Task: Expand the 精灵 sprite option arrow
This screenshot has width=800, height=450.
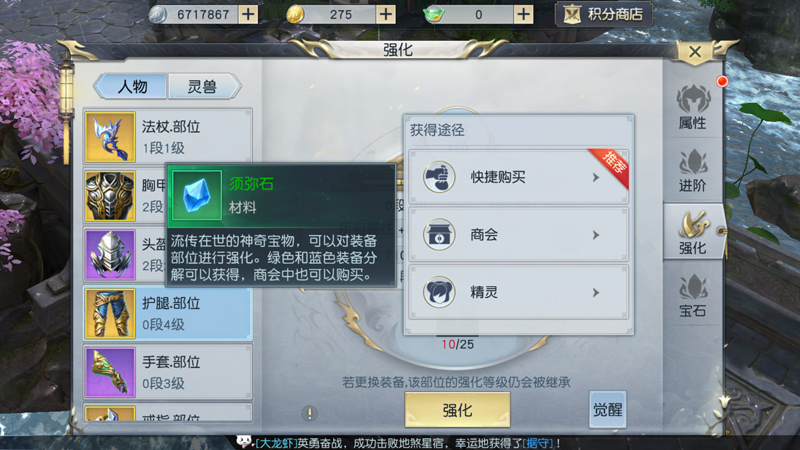Action: pyautogui.click(x=595, y=292)
